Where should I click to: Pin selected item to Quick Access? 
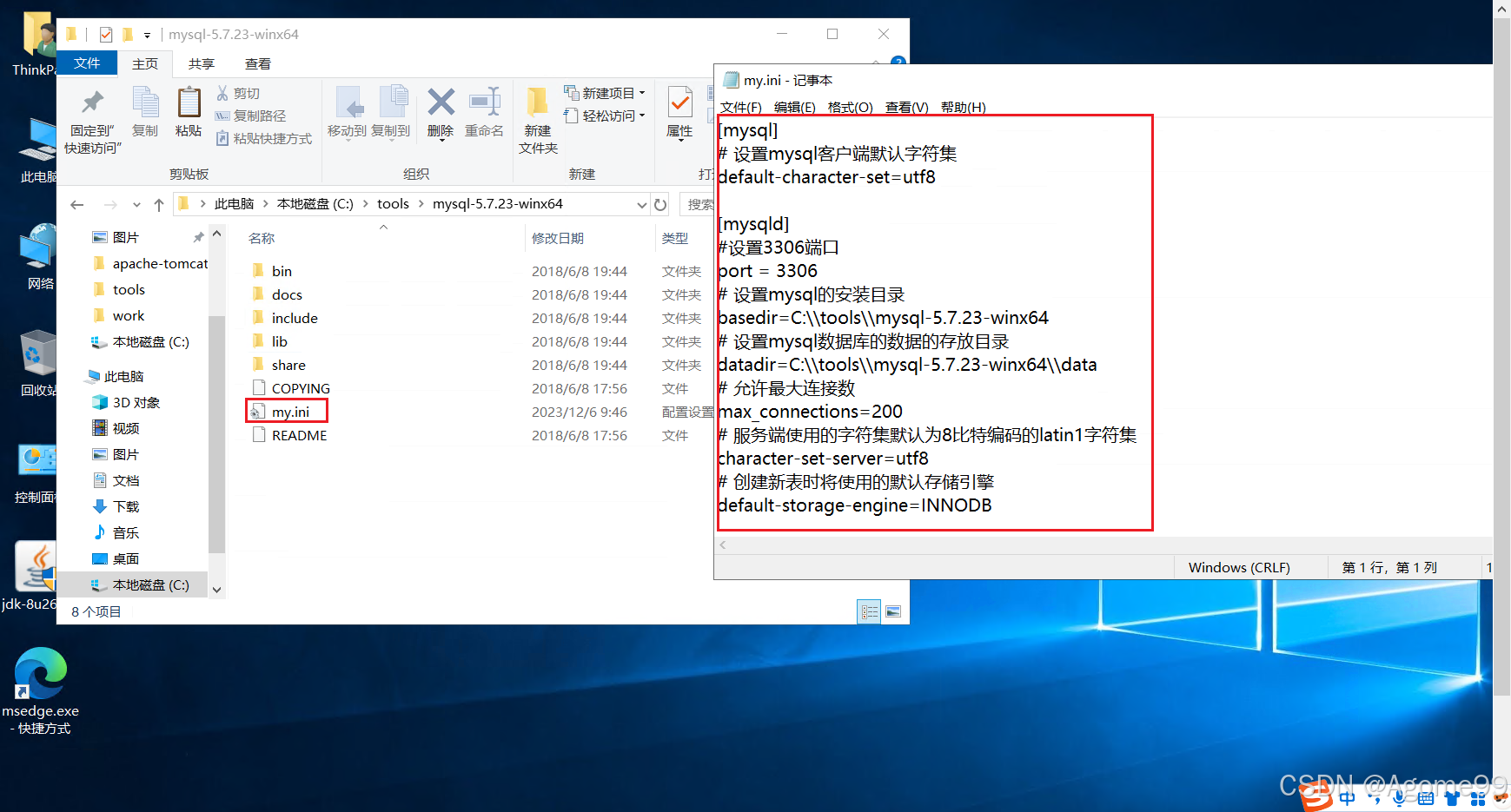91,114
